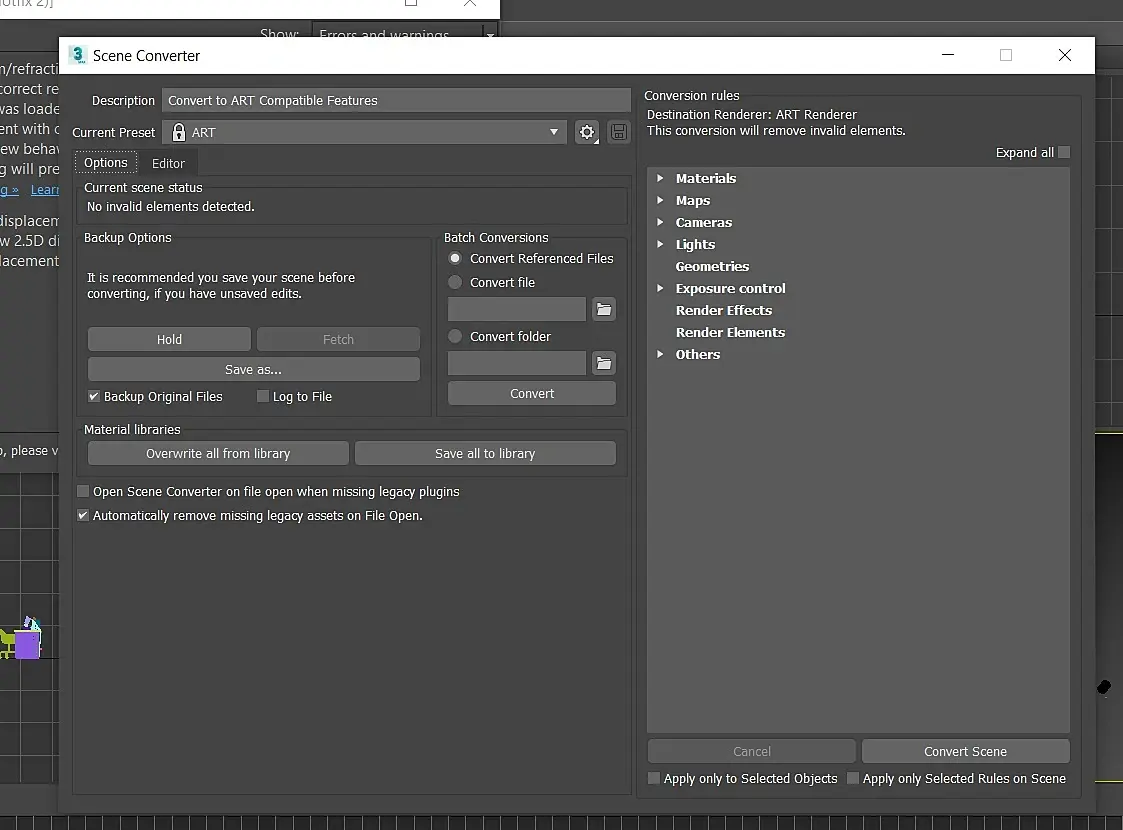This screenshot has width=1123, height=830.
Task: Click the Convert Scene button
Action: 965,751
